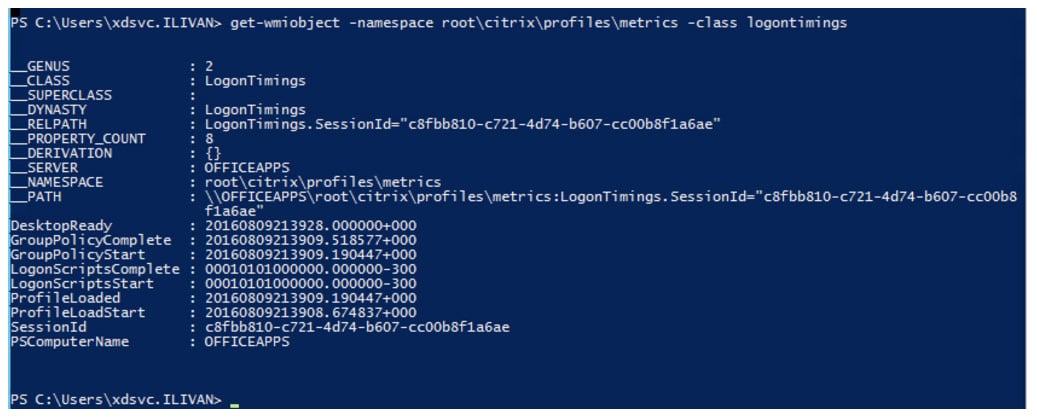The width and height of the screenshot is (1037, 420).
Task: Click the __PROPERTY_COUNT value 8
Action: tap(209, 139)
